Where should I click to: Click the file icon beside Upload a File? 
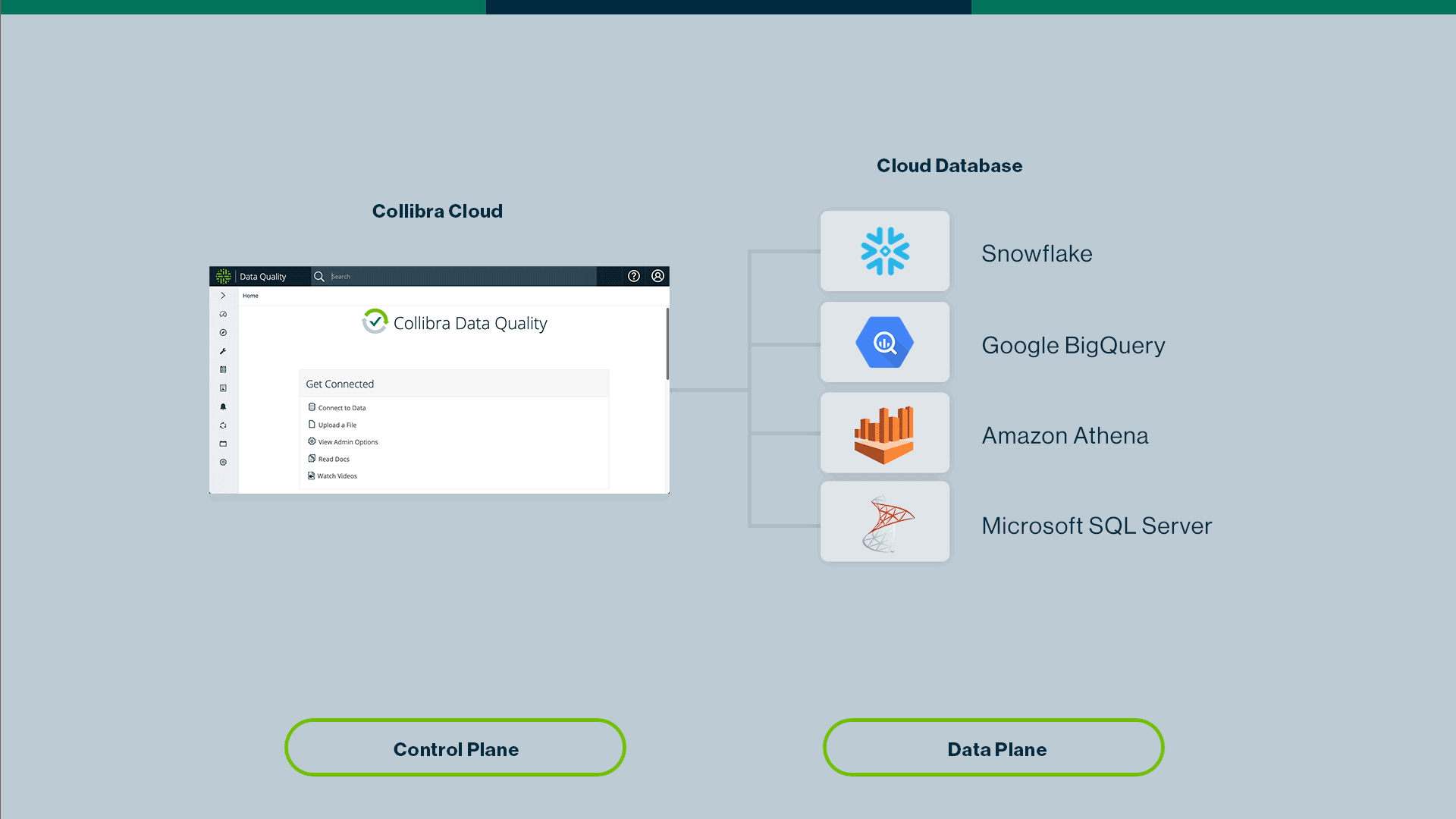tap(312, 425)
